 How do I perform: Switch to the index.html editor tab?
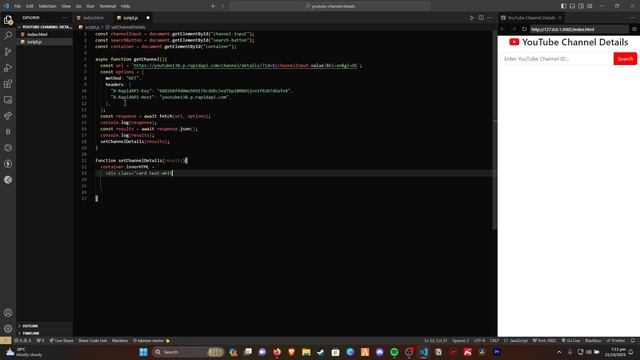93,18
